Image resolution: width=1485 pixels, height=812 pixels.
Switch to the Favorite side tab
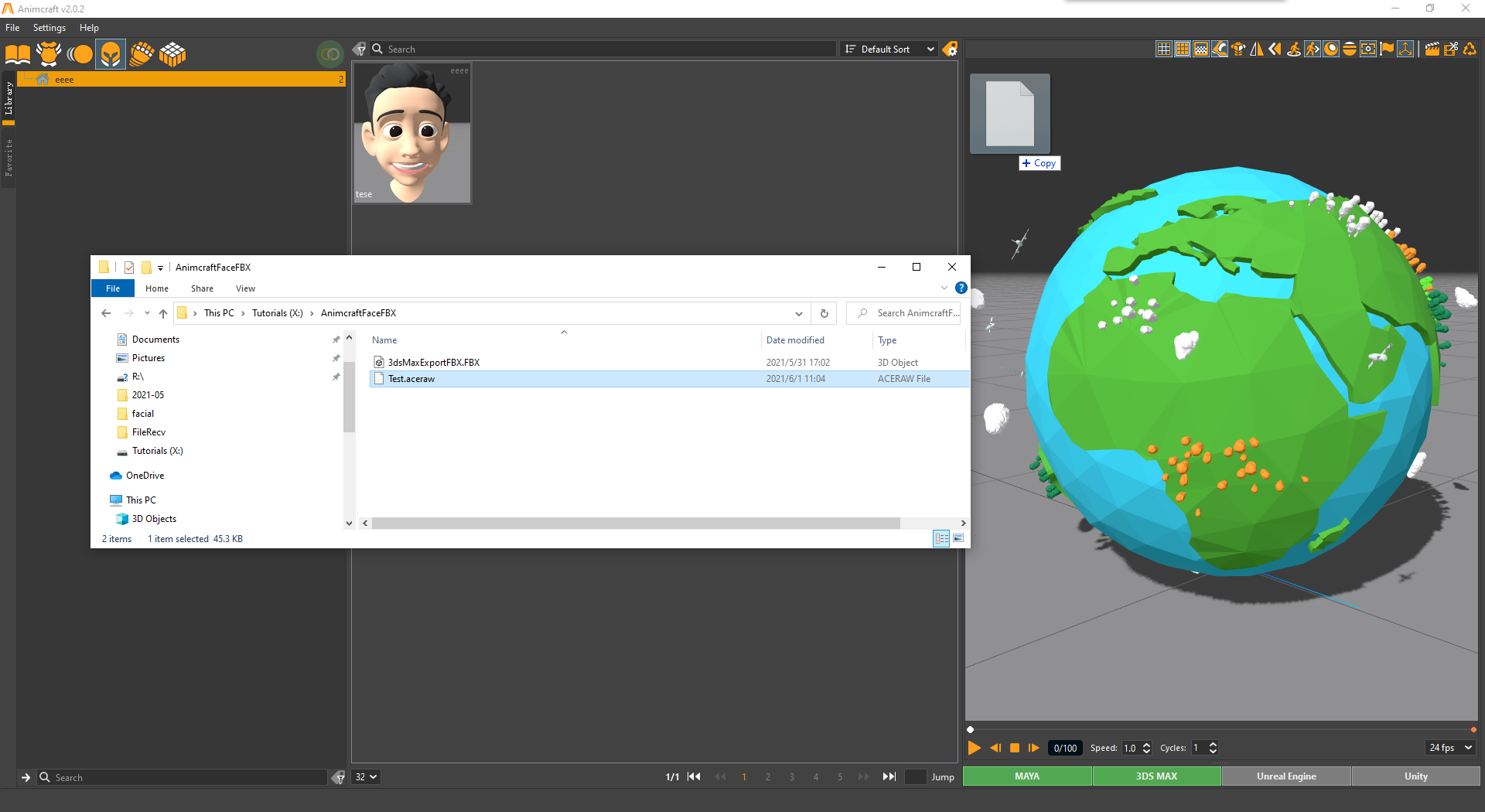[x=9, y=158]
